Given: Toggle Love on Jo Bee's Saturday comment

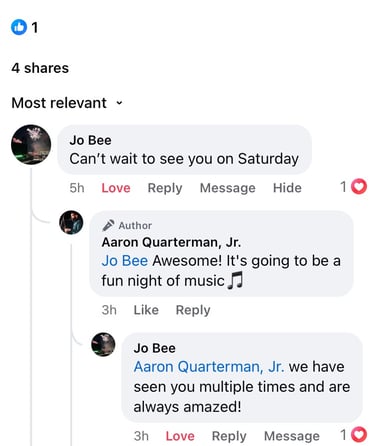Looking at the screenshot, I should tap(116, 188).
